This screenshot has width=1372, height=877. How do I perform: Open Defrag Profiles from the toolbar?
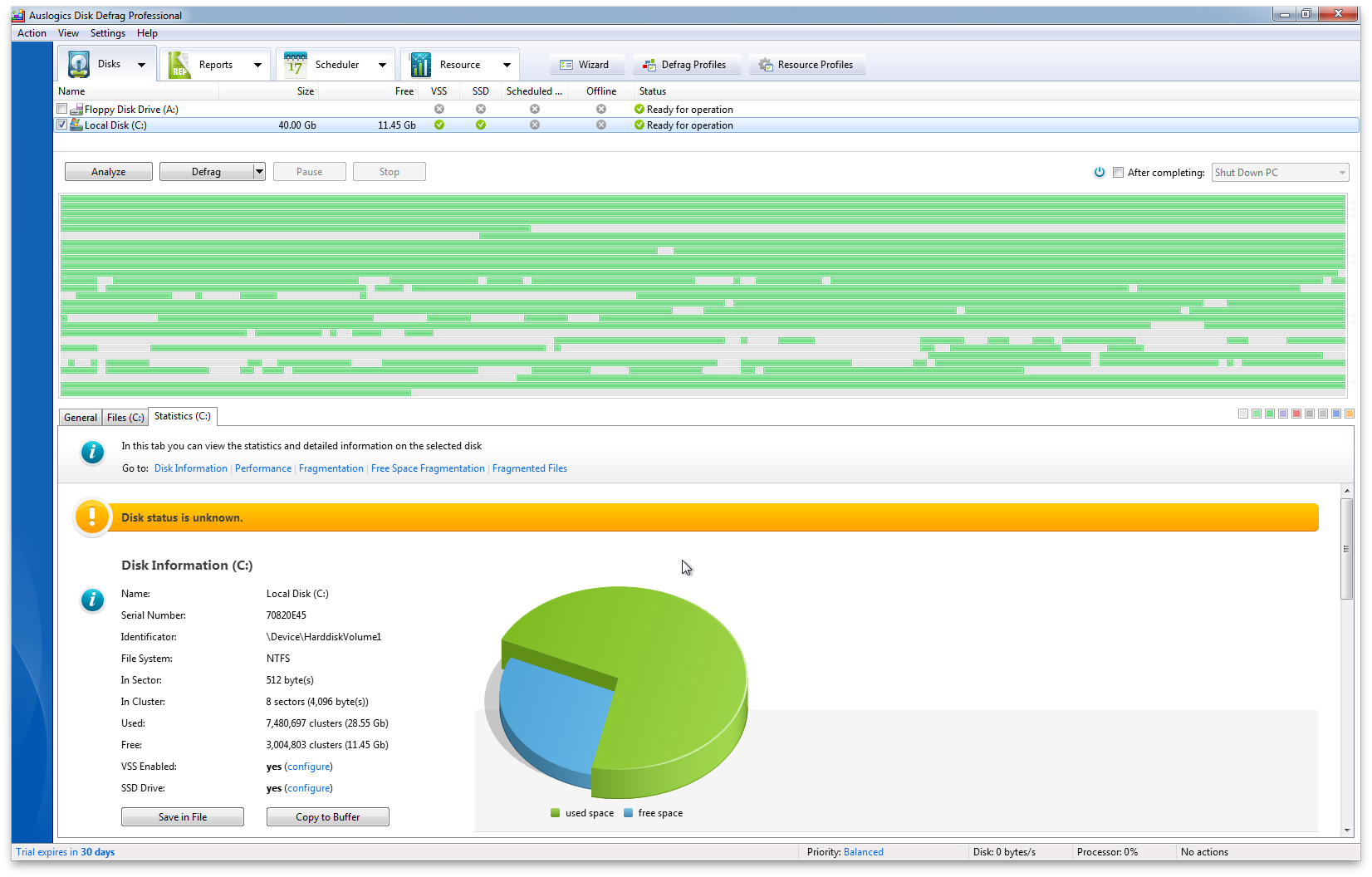coord(685,65)
